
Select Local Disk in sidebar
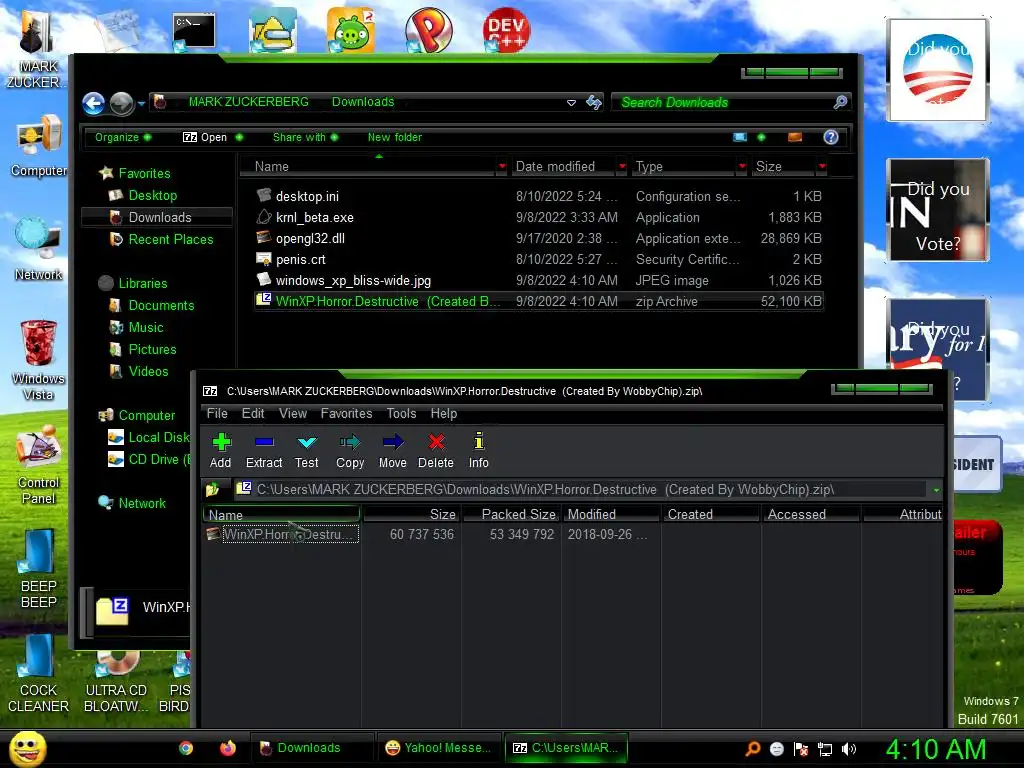click(150, 437)
